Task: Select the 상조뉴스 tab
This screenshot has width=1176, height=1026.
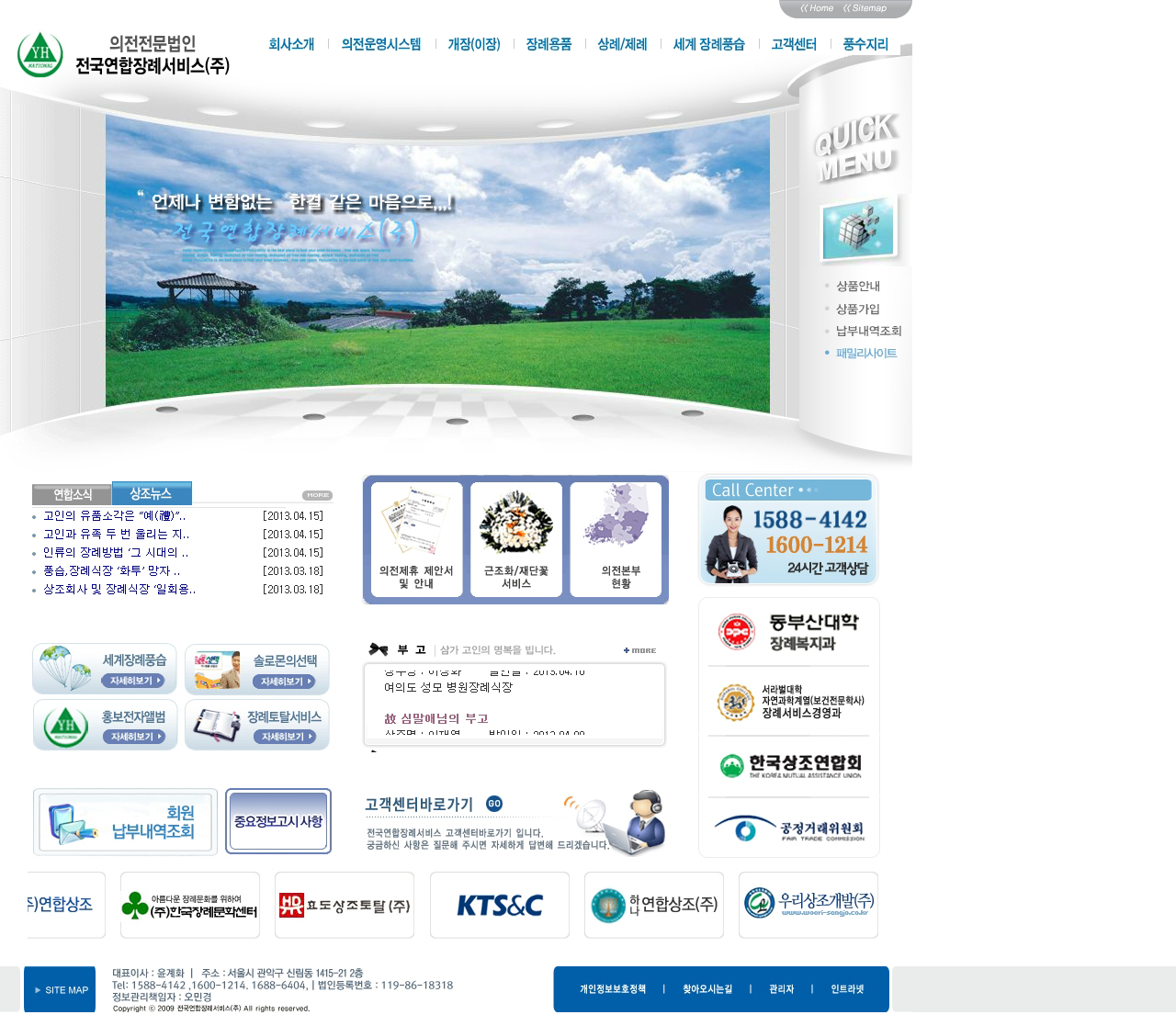Action: 152,493
